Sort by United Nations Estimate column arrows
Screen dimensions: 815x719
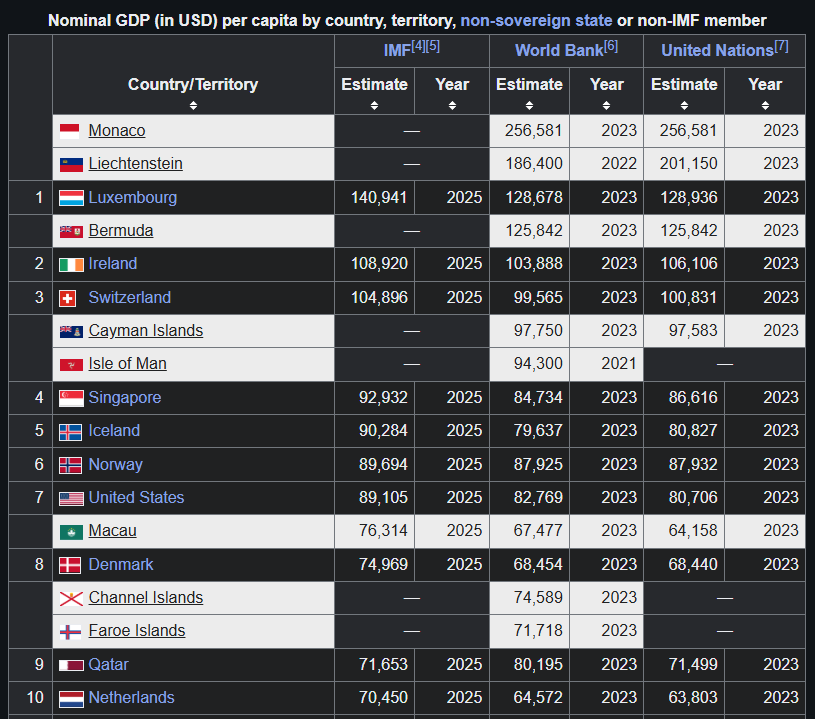pyautogui.click(x=684, y=106)
